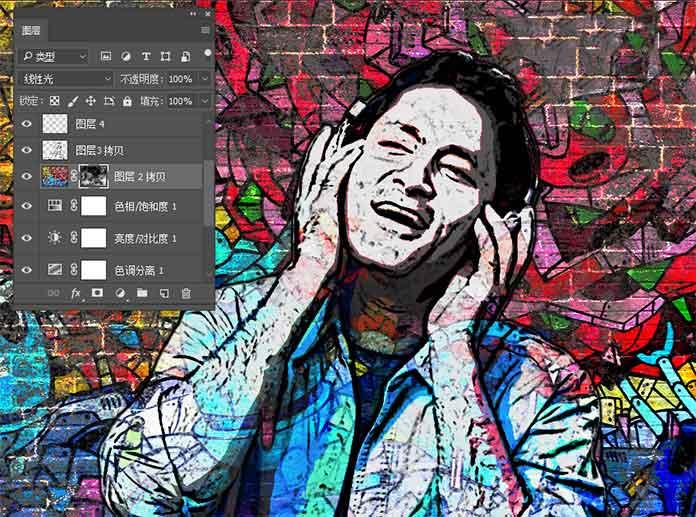The height and width of the screenshot is (517, 696).
Task: Click the mask link icon on 图层 2 拷贝
Action: pos(74,176)
